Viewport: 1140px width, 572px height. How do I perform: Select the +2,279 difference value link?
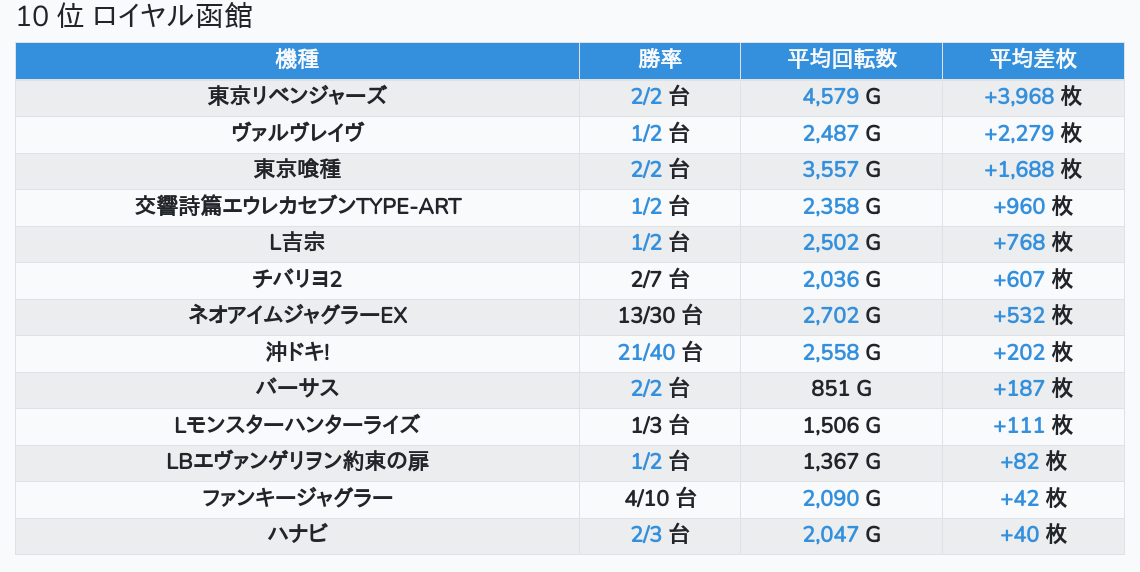(x=1019, y=133)
